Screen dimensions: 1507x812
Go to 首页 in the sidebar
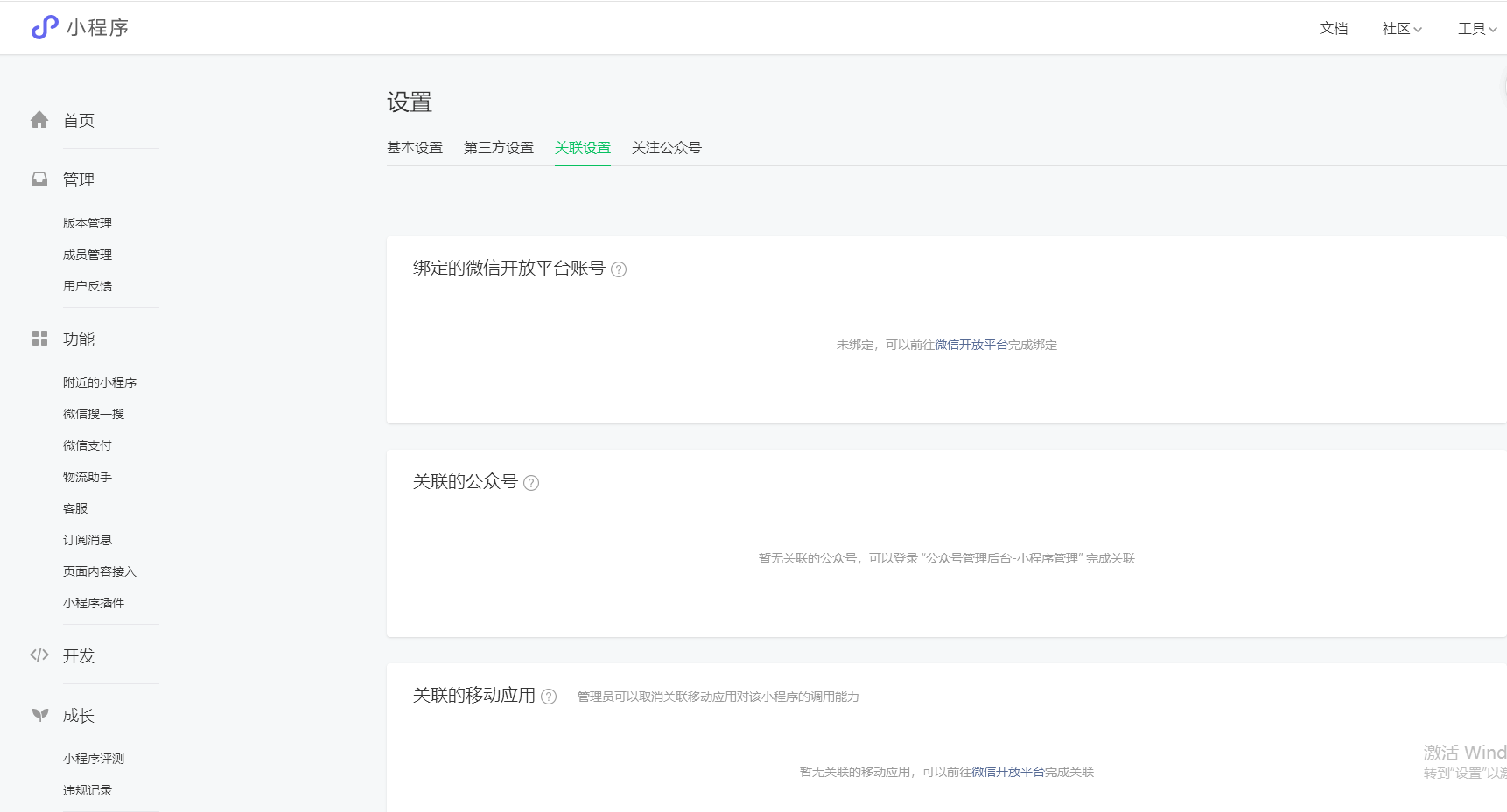(x=79, y=121)
